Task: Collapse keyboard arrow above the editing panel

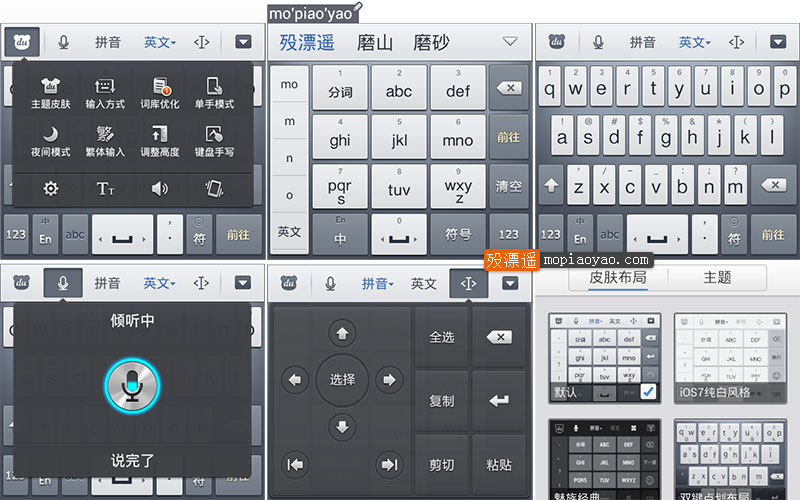Action: pyautogui.click(x=510, y=283)
